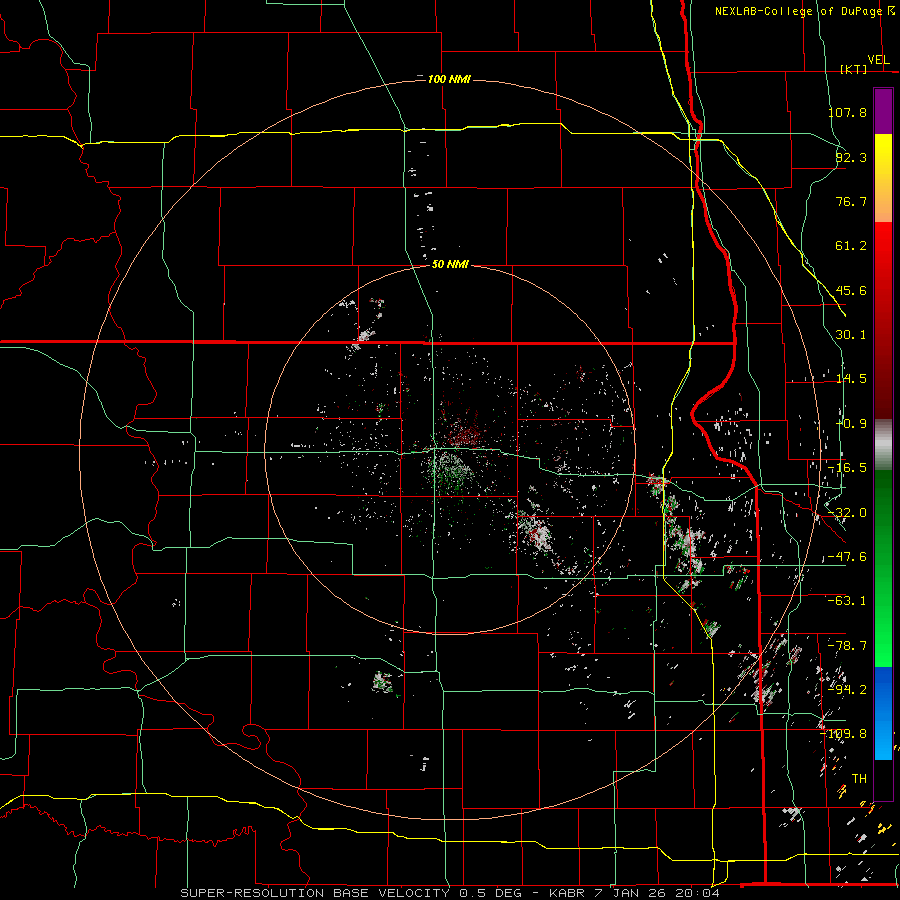Select the 107.8 value on velocity scale
Viewport: 900px width, 900px height.
(x=847, y=112)
